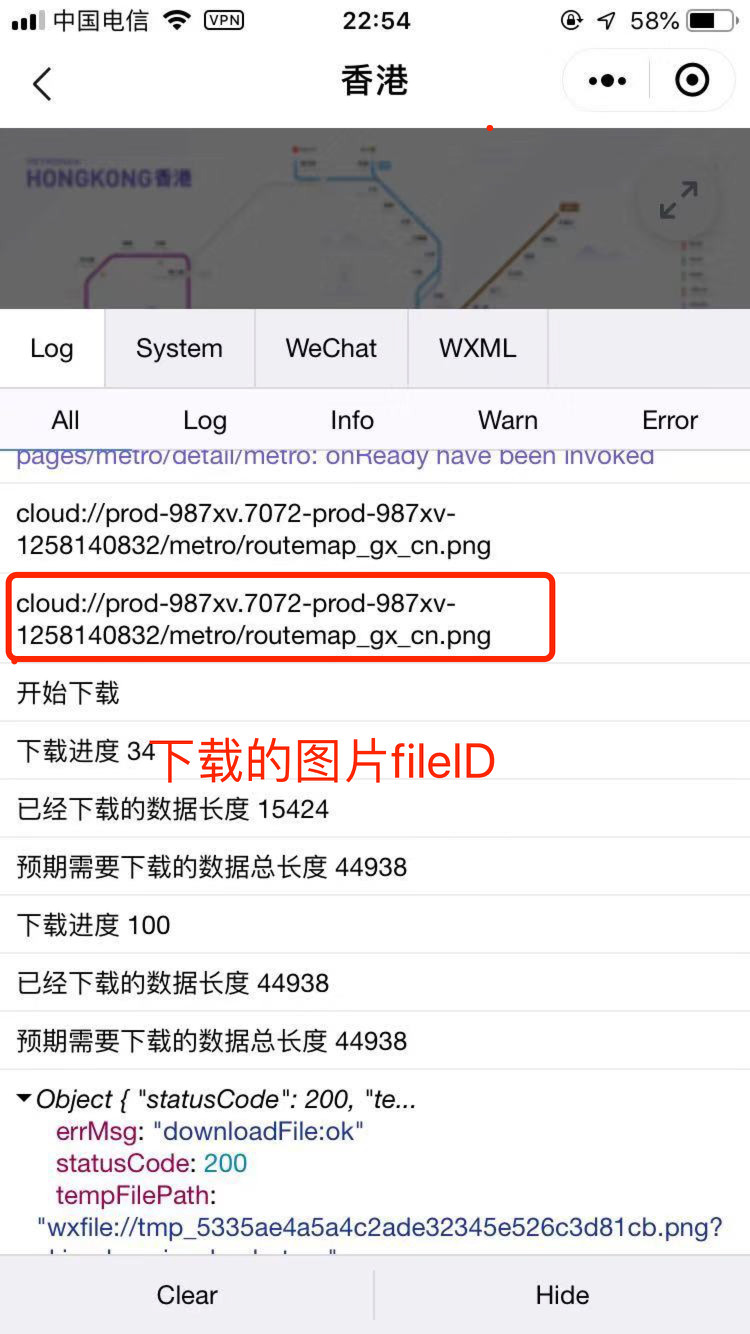
Task: Select 已经下载的数据长度 44938 log line
Action: (375, 983)
